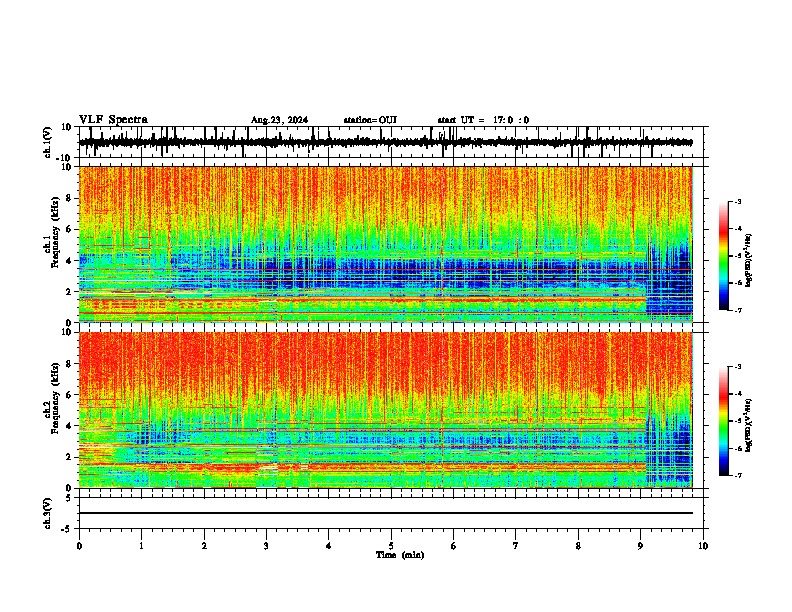Click the "station=OUI" label
This screenshot has width=792, height=612.
coord(370,120)
